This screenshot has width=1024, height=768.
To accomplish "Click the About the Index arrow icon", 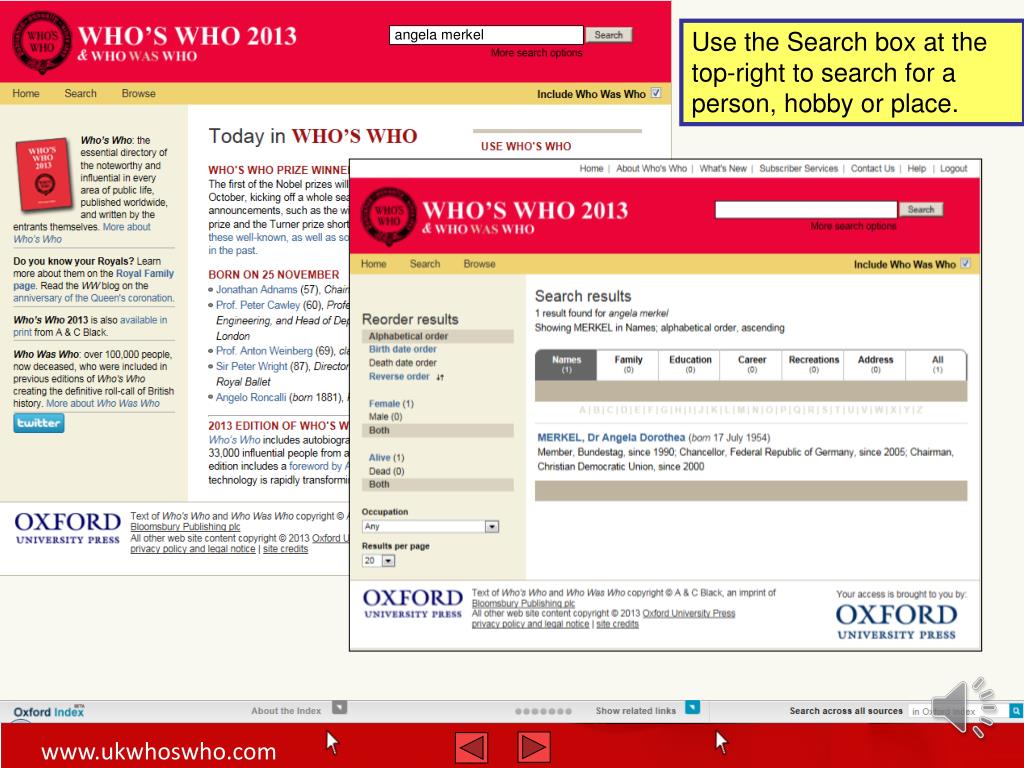I will (340, 707).
